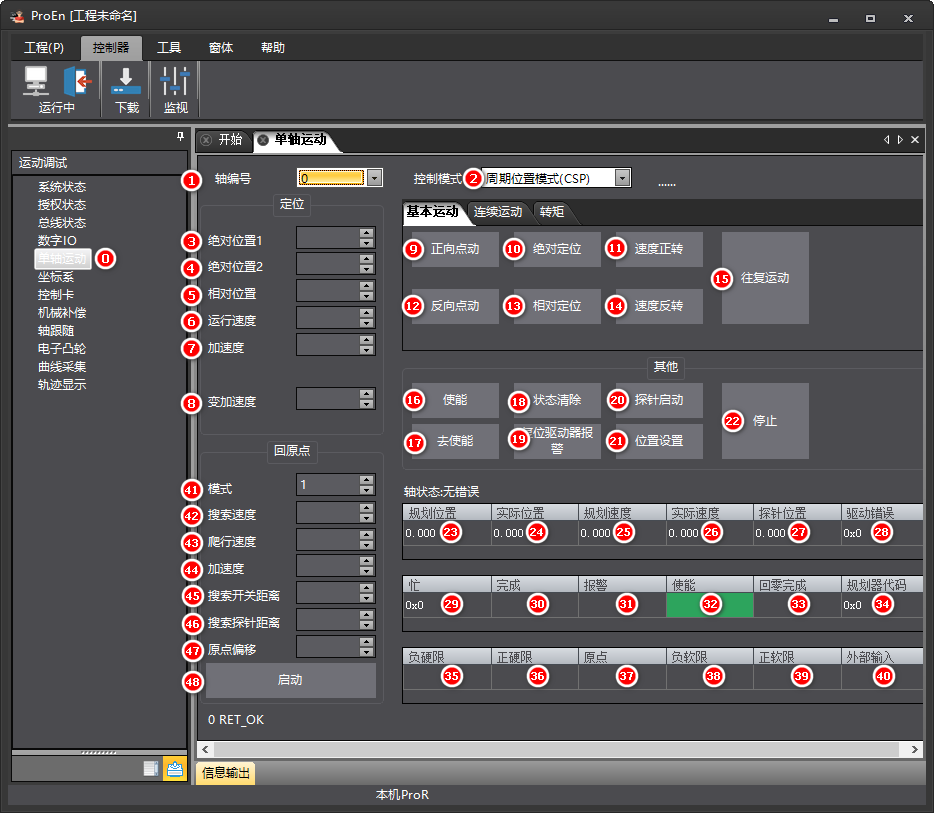The width and height of the screenshot is (934, 813).
Task: Close the 单轴运动 tab using its X icon
Action: click(263, 140)
